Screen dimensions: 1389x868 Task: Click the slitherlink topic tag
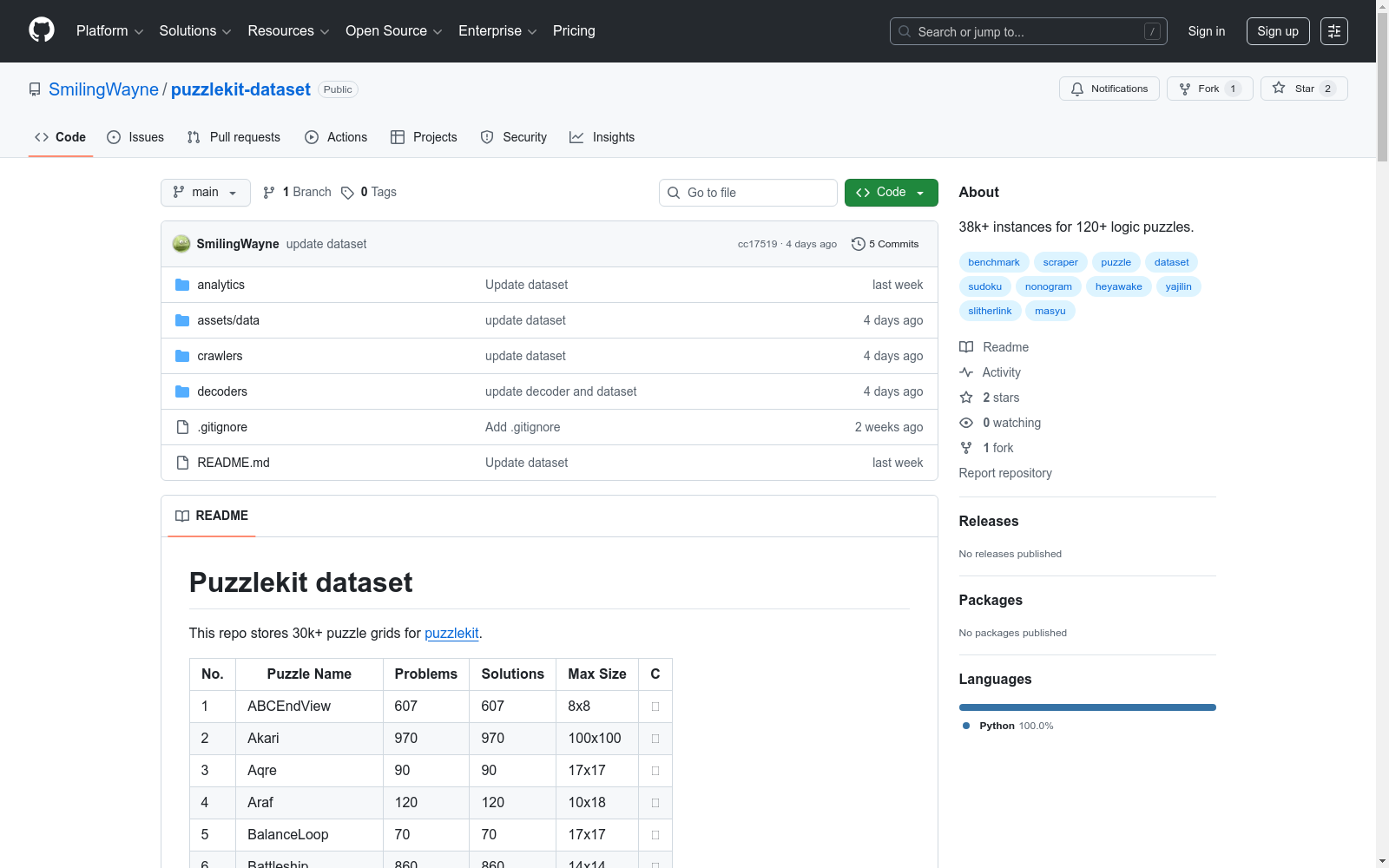click(x=990, y=311)
